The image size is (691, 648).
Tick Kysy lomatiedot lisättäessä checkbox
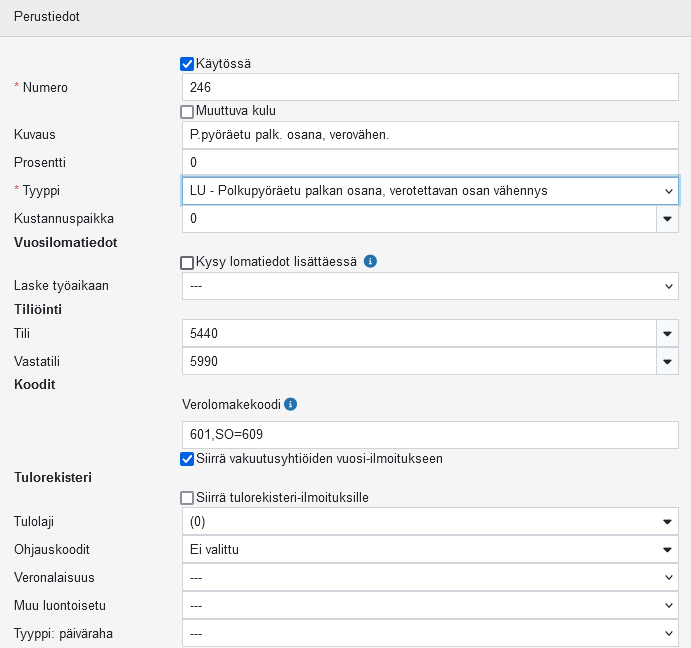tap(187, 262)
